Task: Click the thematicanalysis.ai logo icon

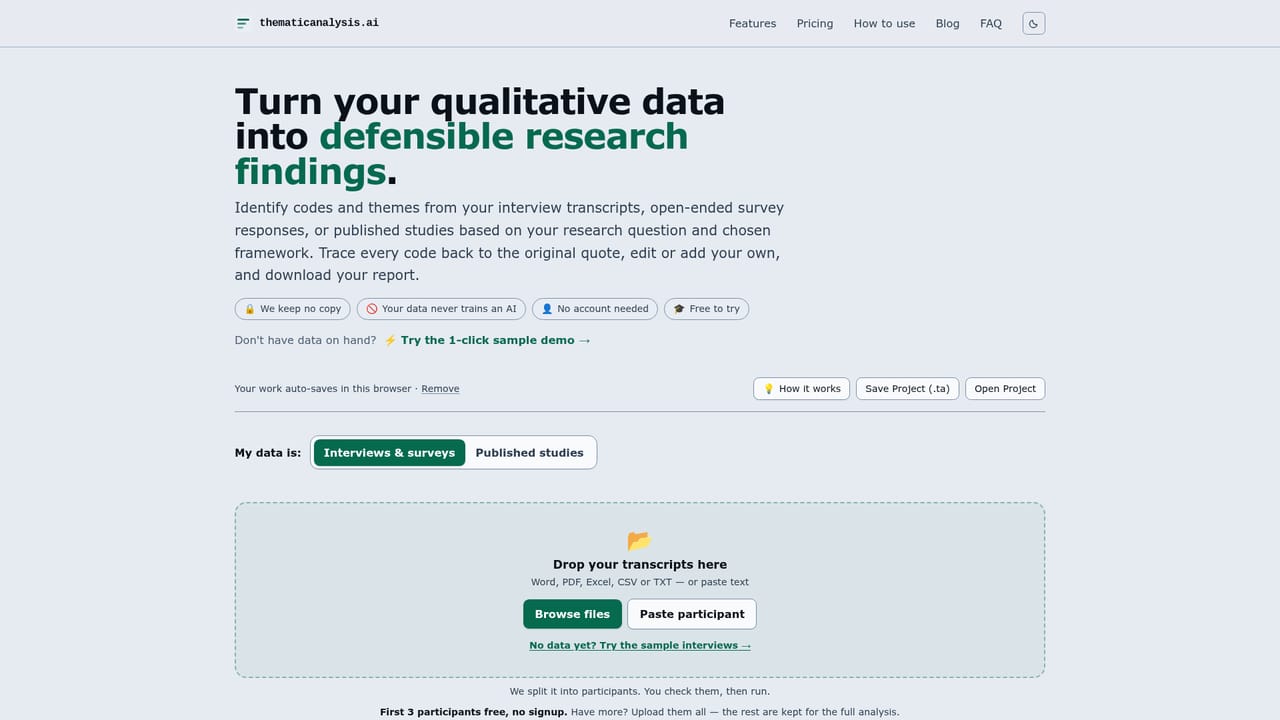Action: (243, 23)
